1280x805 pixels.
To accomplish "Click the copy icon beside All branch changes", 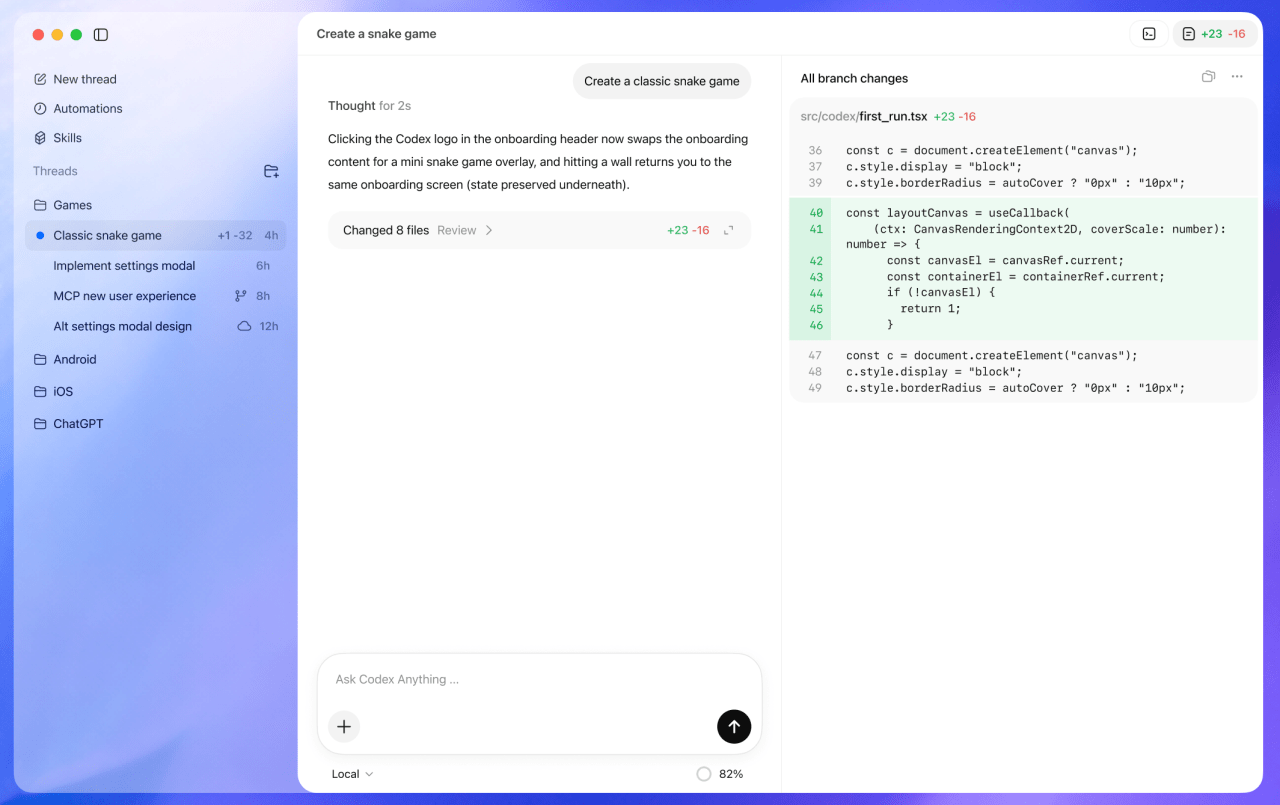I will [1208, 77].
